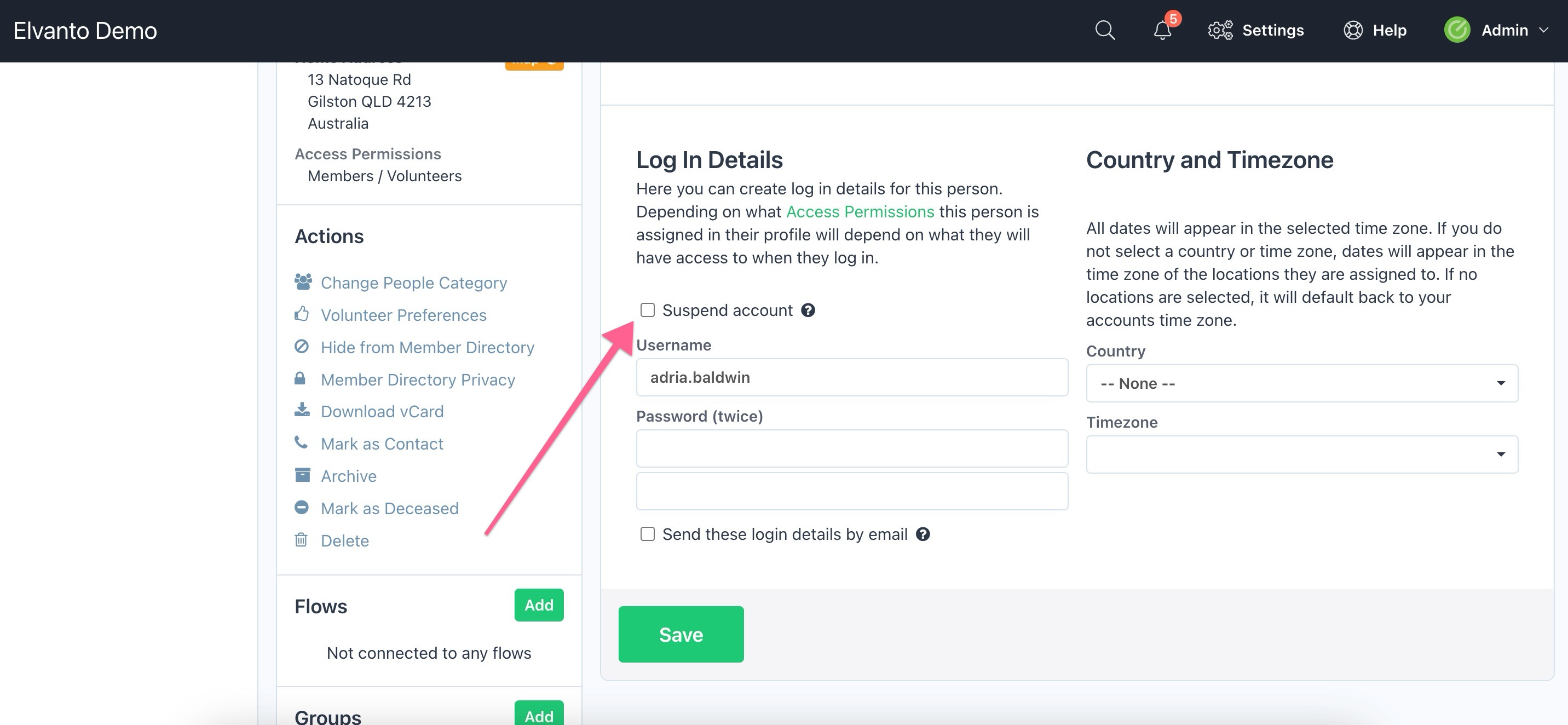Focus the first Password field
Image resolution: width=1568 pixels, height=725 pixels.
pos(851,448)
